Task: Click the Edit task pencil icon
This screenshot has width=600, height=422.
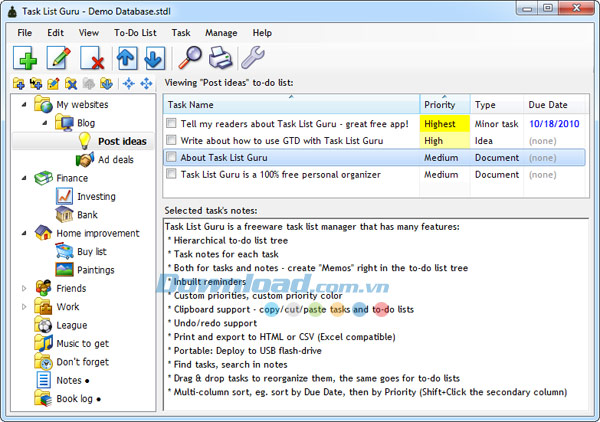Action: (59, 58)
